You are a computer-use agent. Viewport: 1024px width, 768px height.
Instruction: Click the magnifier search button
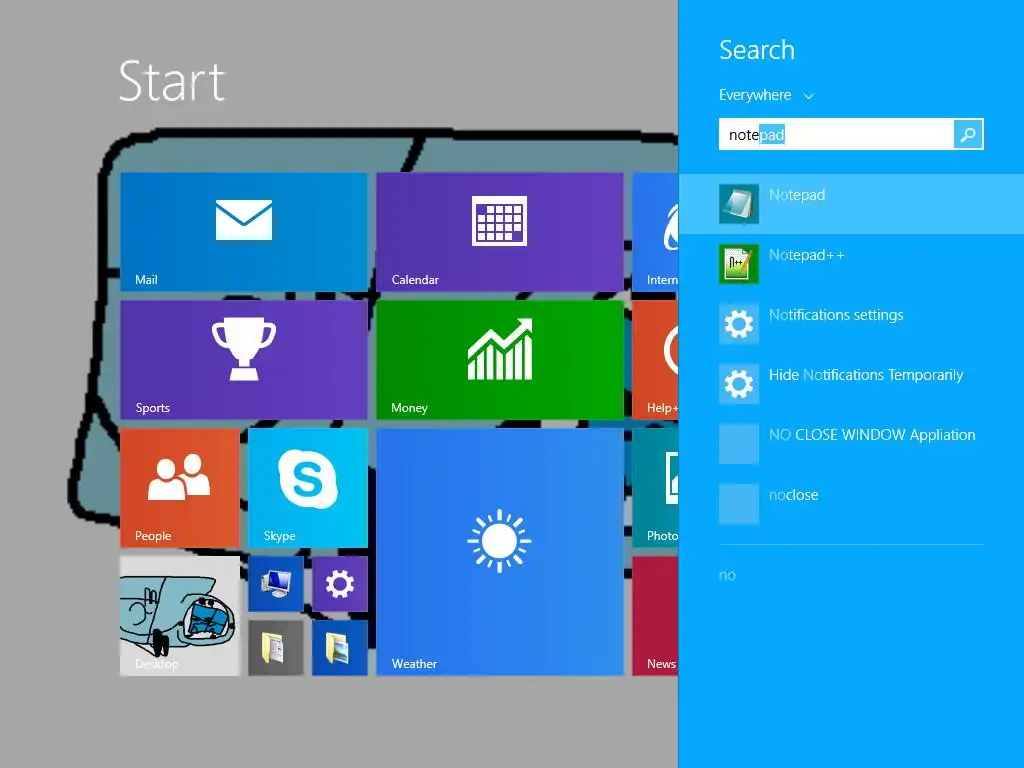pyautogui.click(x=968, y=134)
